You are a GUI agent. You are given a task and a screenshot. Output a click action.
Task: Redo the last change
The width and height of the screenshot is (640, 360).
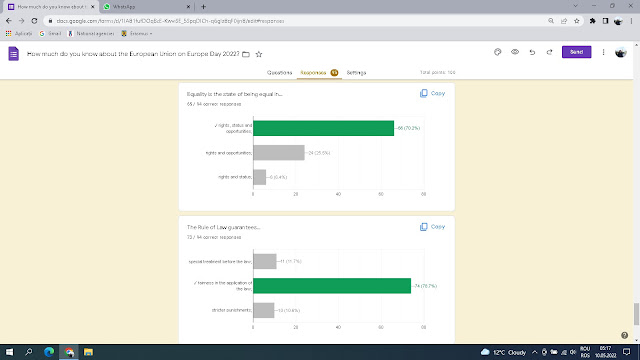click(x=549, y=52)
